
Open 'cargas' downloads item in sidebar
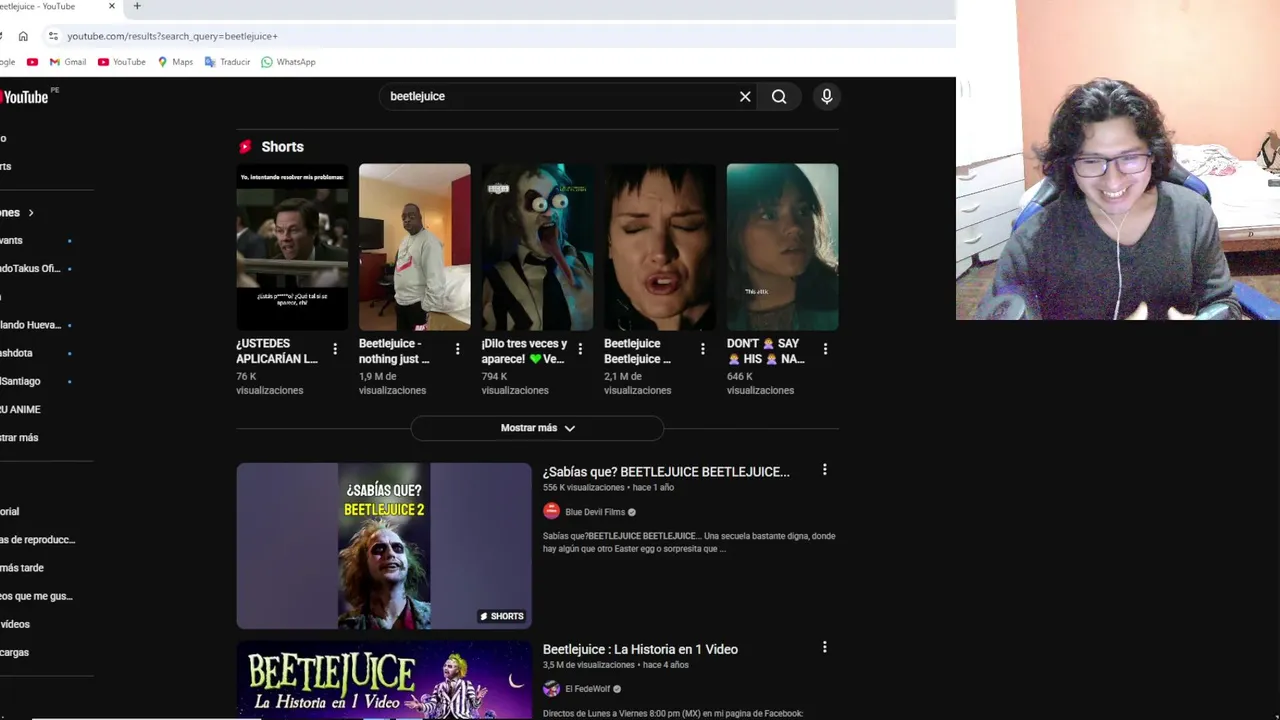(14, 653)
